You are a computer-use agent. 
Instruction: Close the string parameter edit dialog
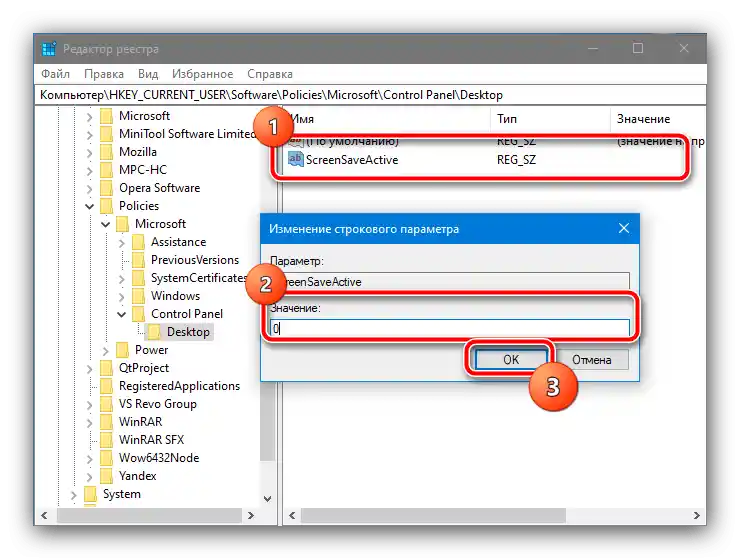click(623, 229)
